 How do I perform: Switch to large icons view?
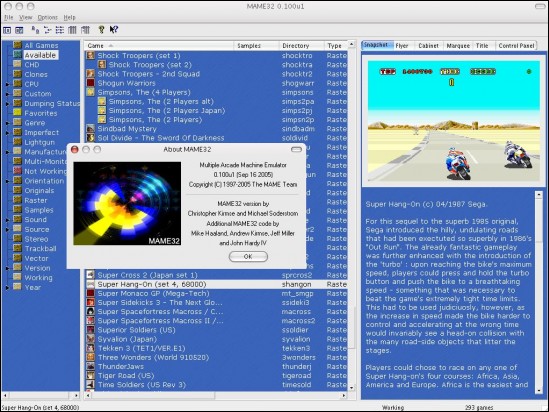point(35,30)
